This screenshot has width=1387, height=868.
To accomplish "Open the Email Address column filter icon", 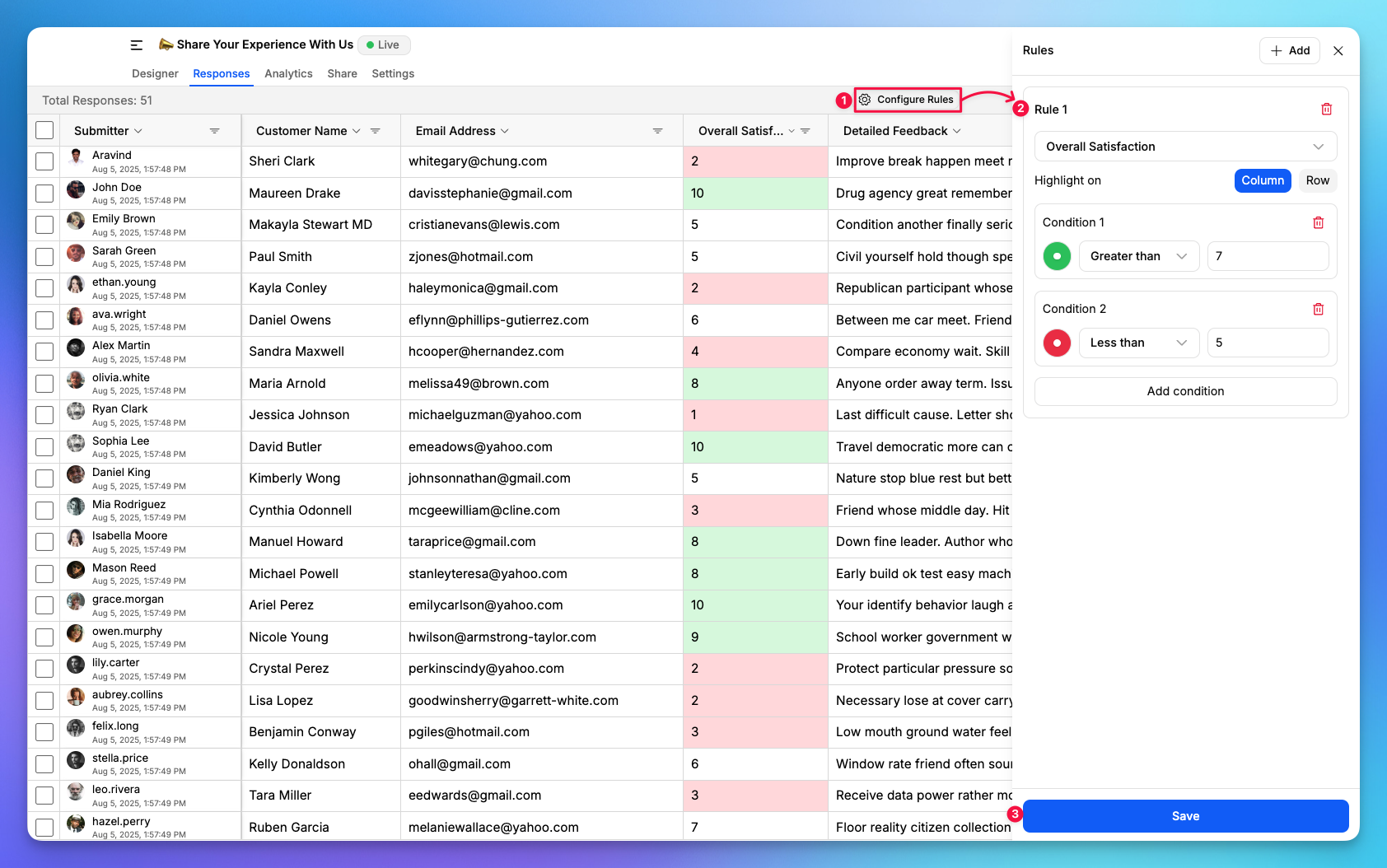I will pyautogui.click(x=657, y=130).
